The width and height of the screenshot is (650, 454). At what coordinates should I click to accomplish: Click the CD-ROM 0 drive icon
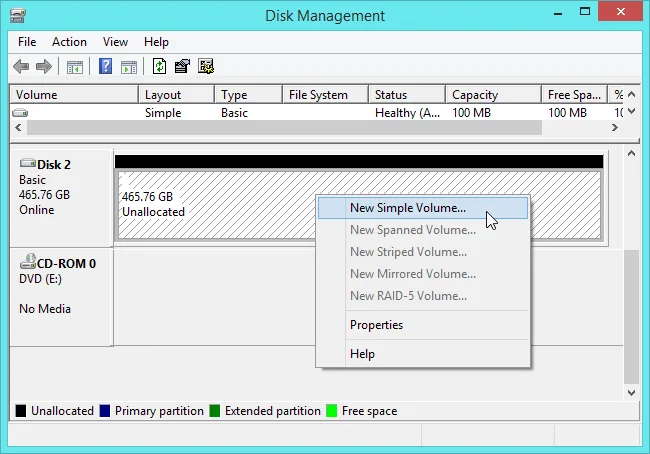click(28, 261)
